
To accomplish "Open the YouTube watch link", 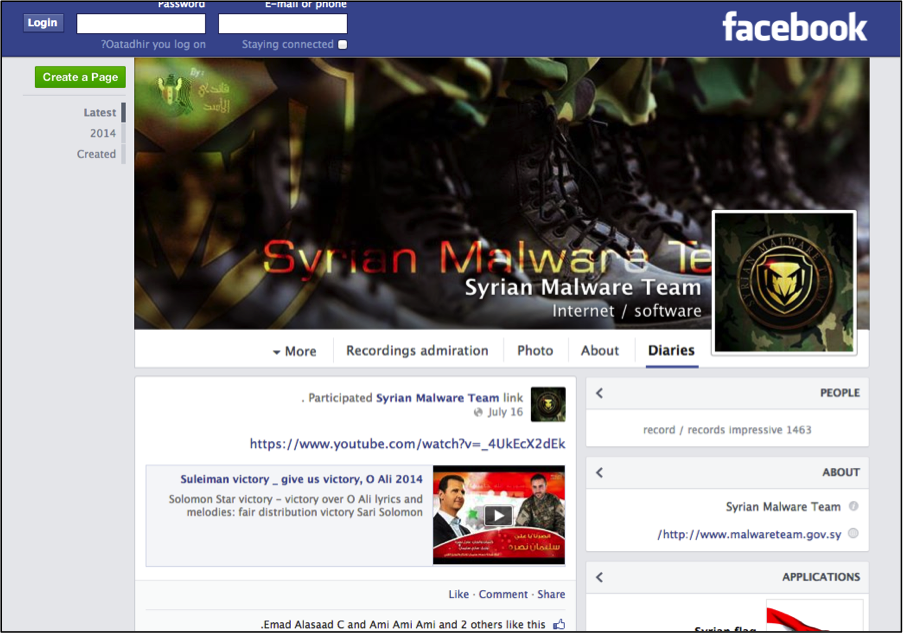I will click(407, 444).
